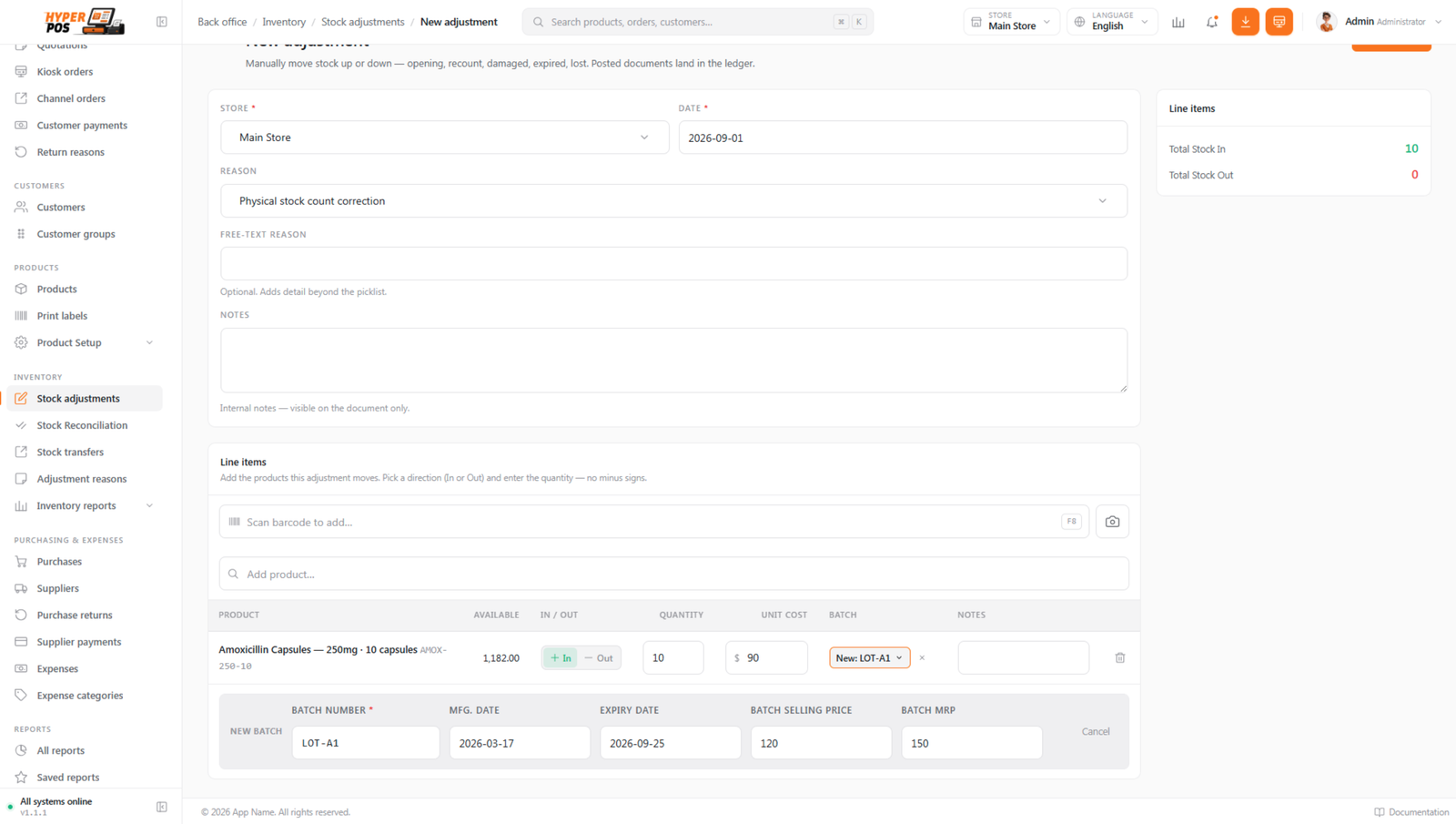Screen dimensions: 1456x824
Task: Click the Batch MRP field
Action: 972,743
